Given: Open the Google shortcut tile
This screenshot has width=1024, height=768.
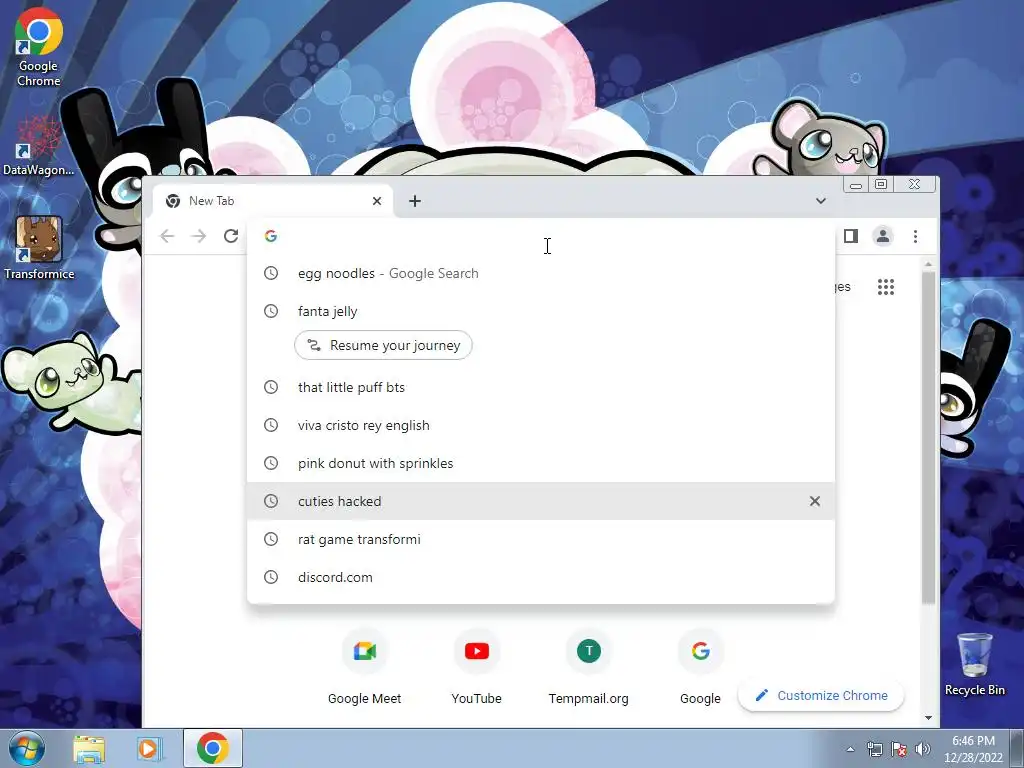Looking at the screenshot, I should [700, 667].
